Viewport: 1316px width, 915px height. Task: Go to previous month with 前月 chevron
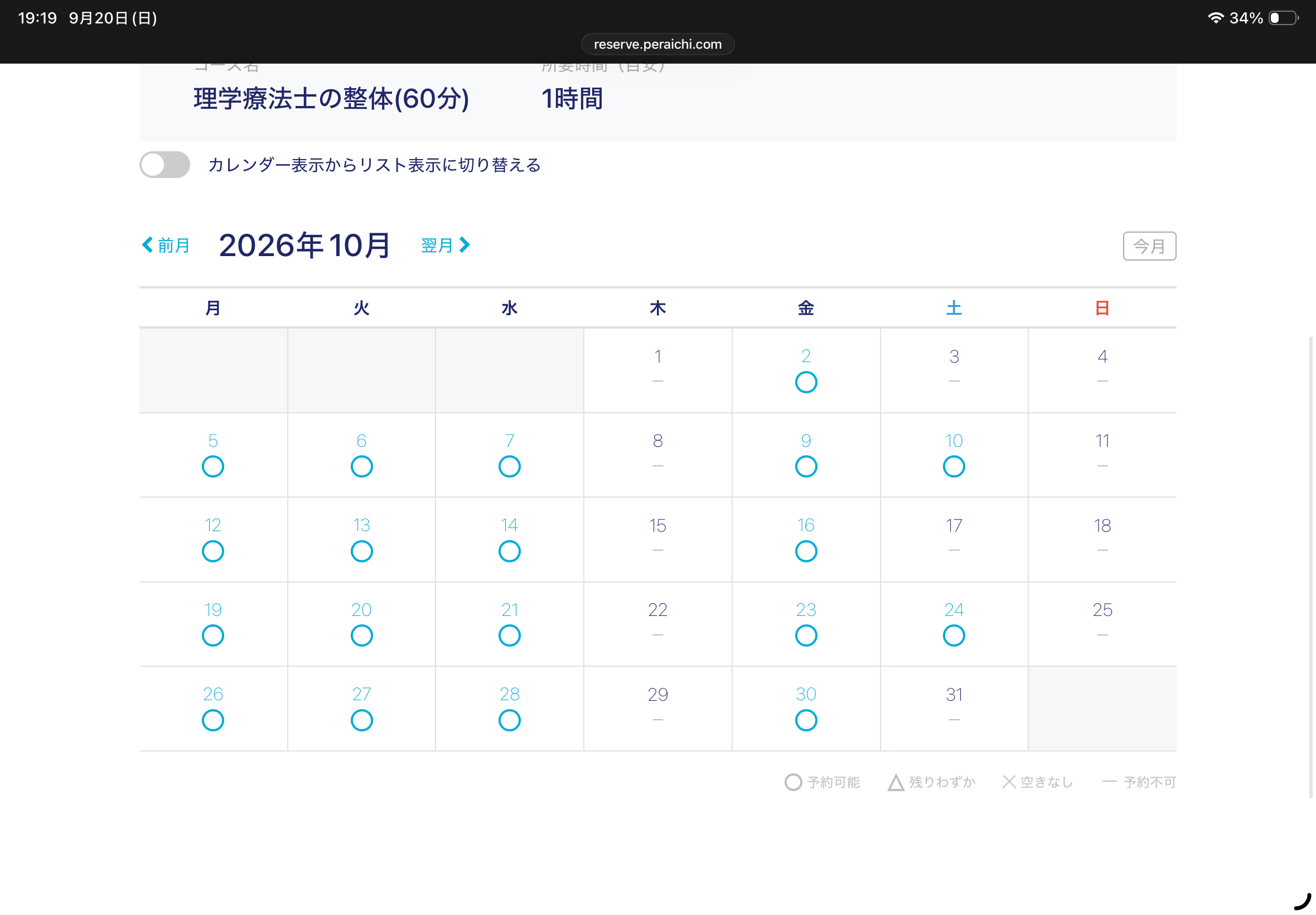[166, 245]
